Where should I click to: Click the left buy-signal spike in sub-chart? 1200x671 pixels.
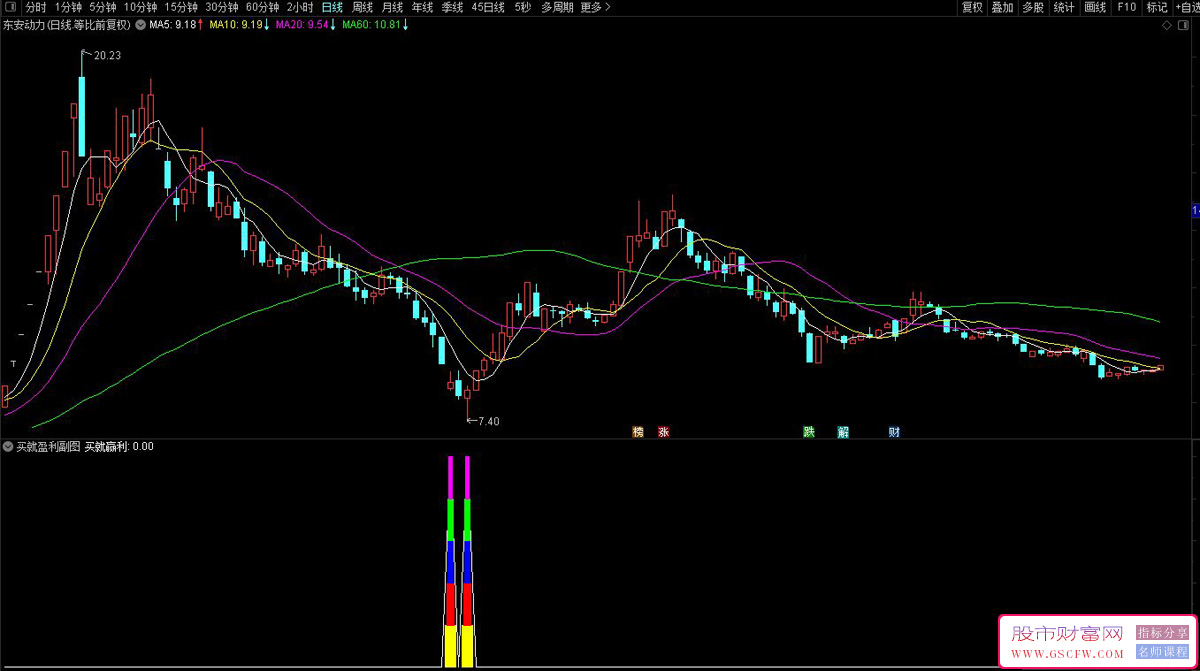tap(450, 560)
